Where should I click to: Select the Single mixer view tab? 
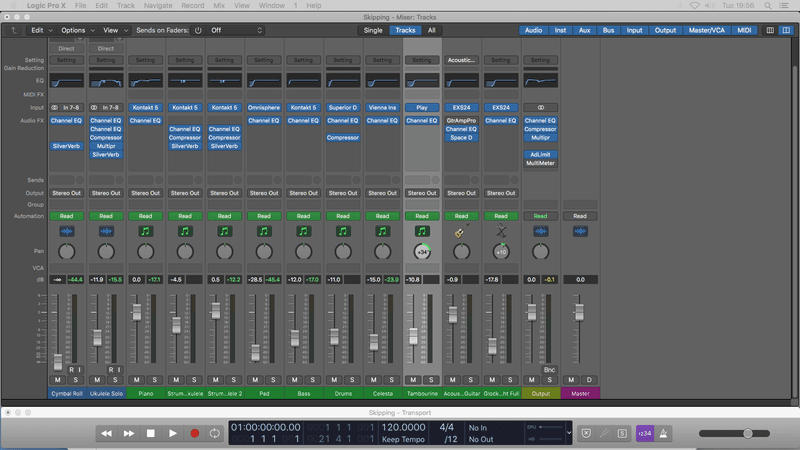pos(373,30)
